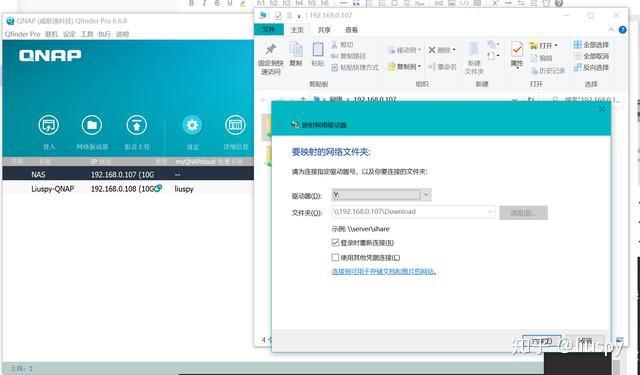Click the Browse (浏览) button in dialog

tap(523, 213)
